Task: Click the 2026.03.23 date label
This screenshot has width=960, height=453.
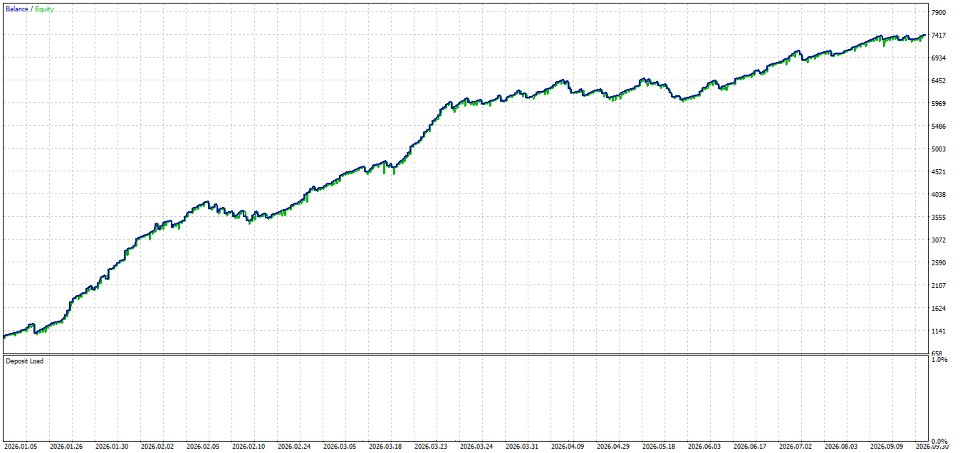Action: [x=432, y=447]
